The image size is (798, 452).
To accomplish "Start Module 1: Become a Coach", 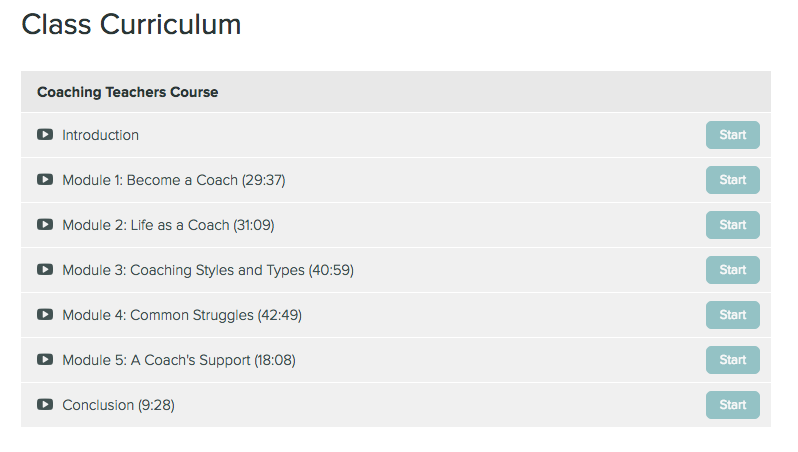I will (732, 180).
